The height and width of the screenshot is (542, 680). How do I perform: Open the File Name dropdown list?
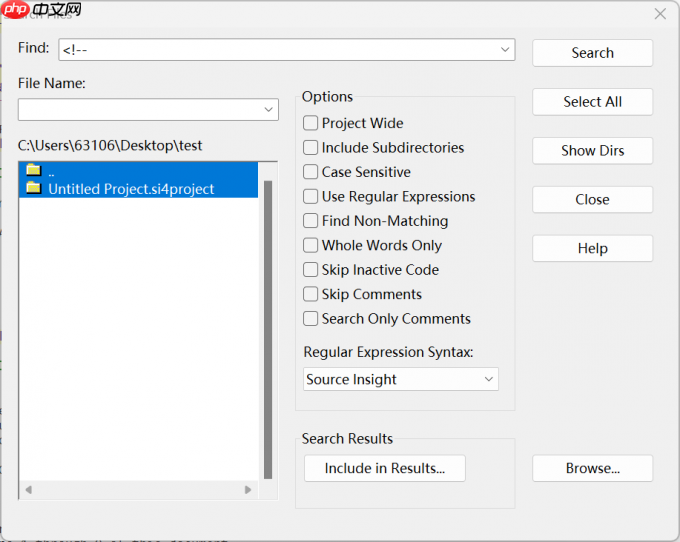point(268,109)
